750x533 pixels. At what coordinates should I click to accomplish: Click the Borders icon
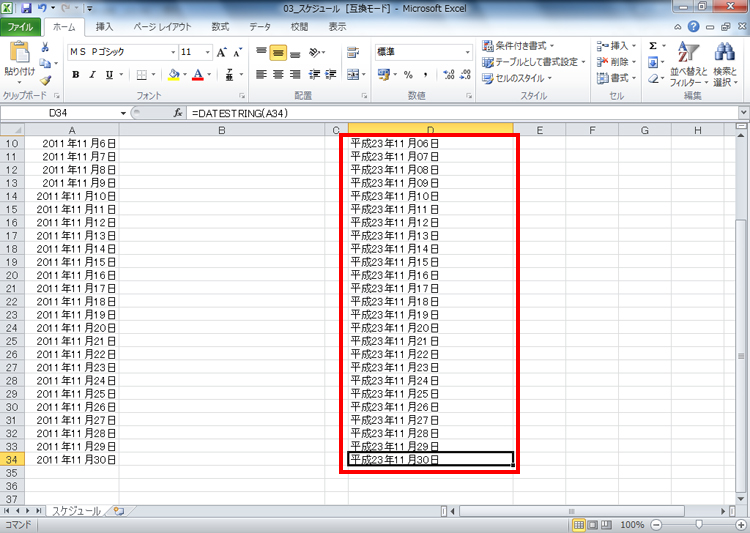tap(142, 75)
